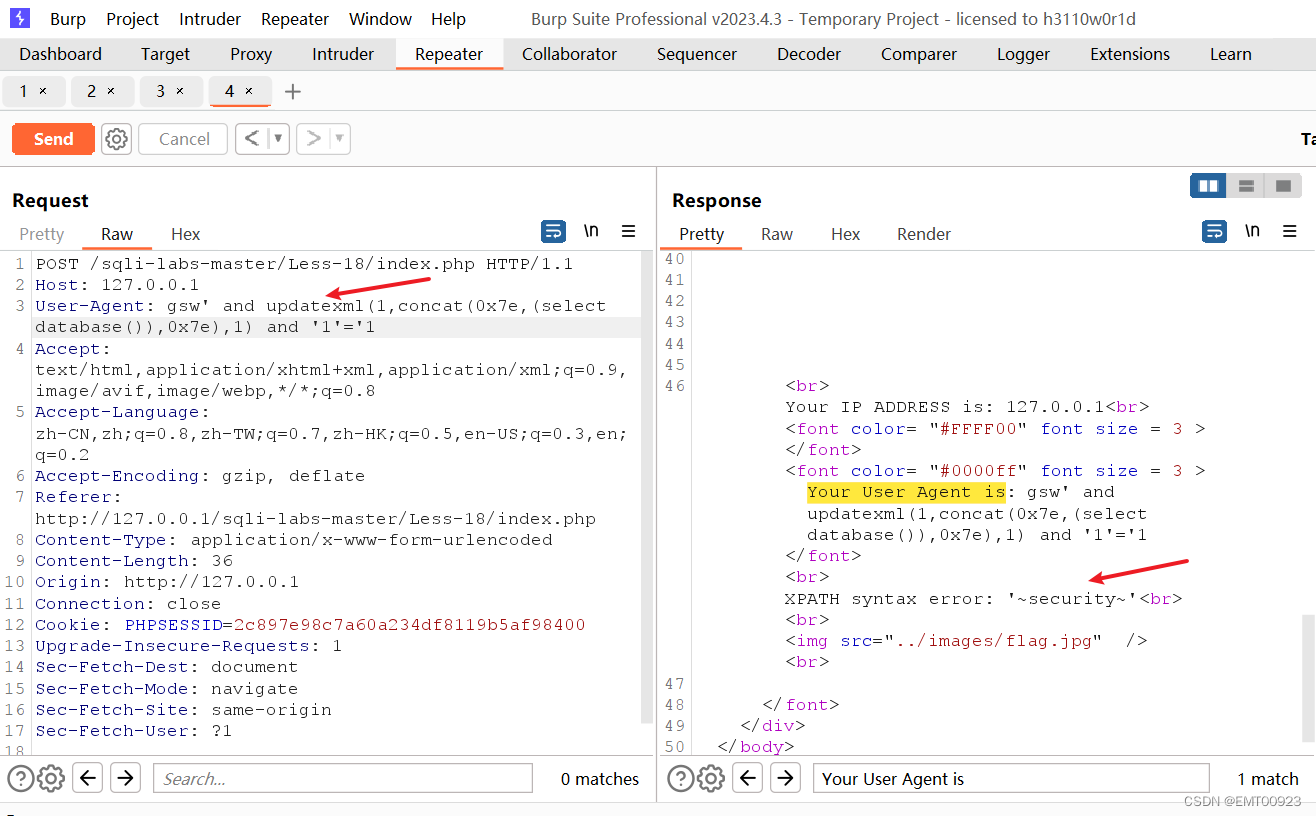Open the Window menu
1316x816 pixels.
click(380, 19)
